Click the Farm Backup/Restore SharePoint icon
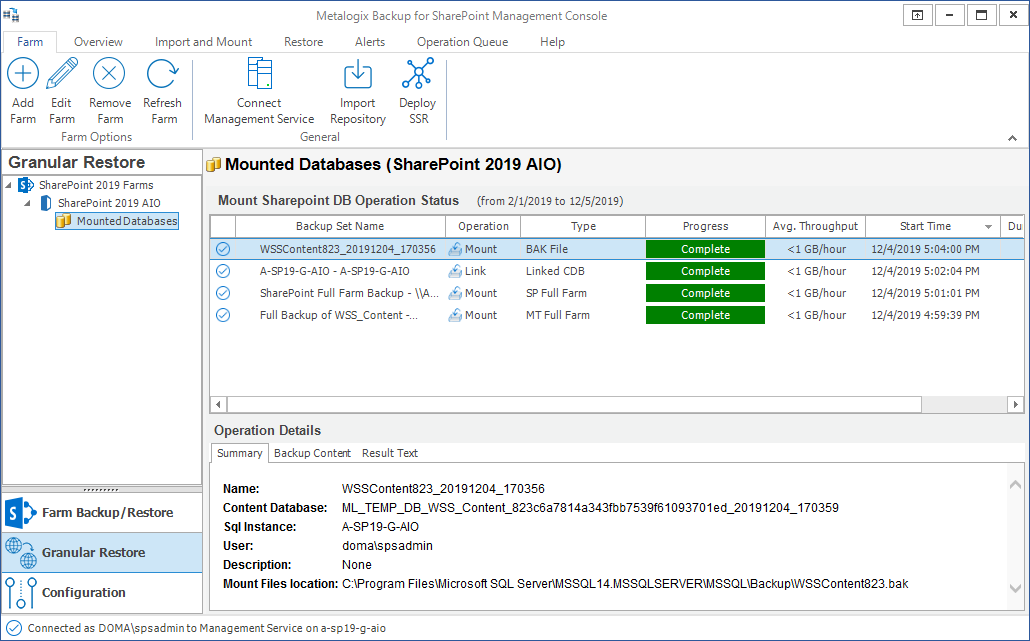The height and width of the screenshot is (641, 1030). (x=20, y=513)
